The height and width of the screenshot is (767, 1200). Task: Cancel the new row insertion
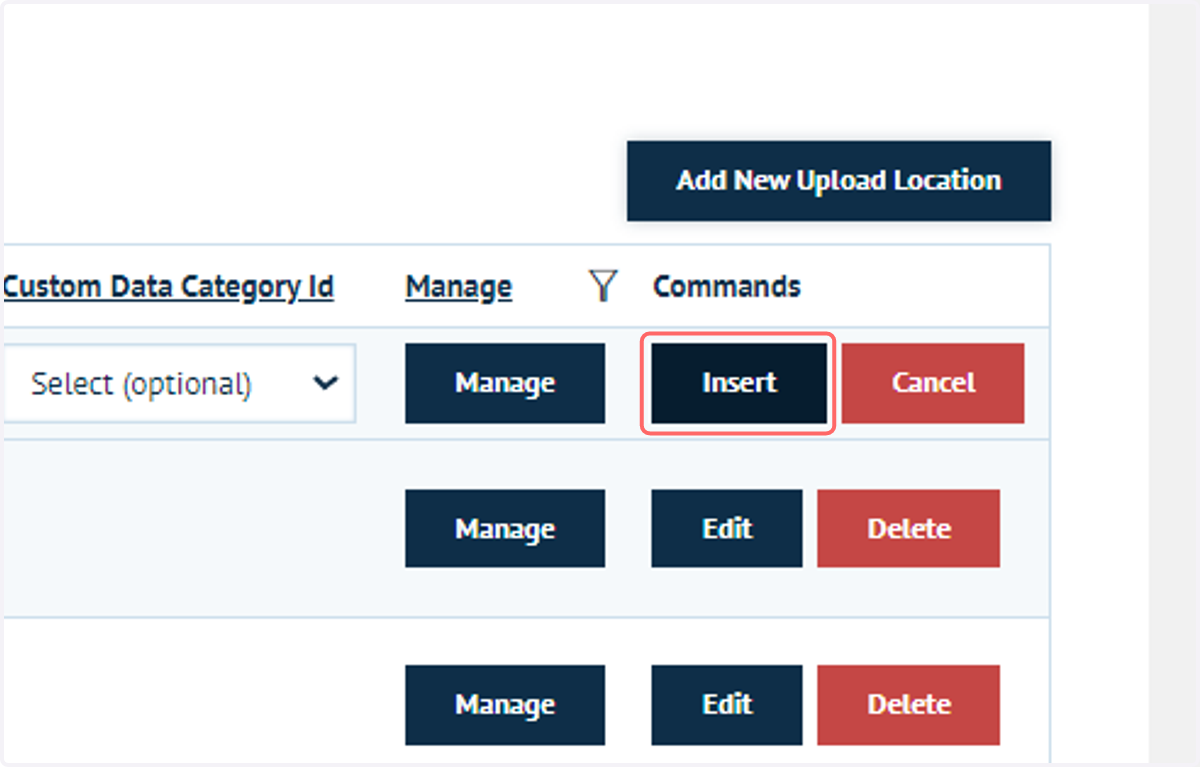point(933,383)
